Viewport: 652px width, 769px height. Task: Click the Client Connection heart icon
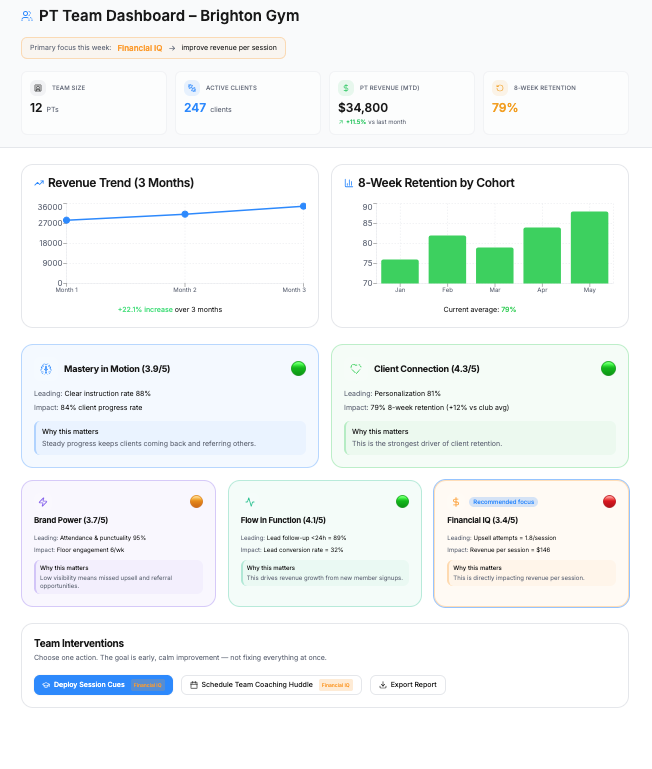tap(355, 369)
